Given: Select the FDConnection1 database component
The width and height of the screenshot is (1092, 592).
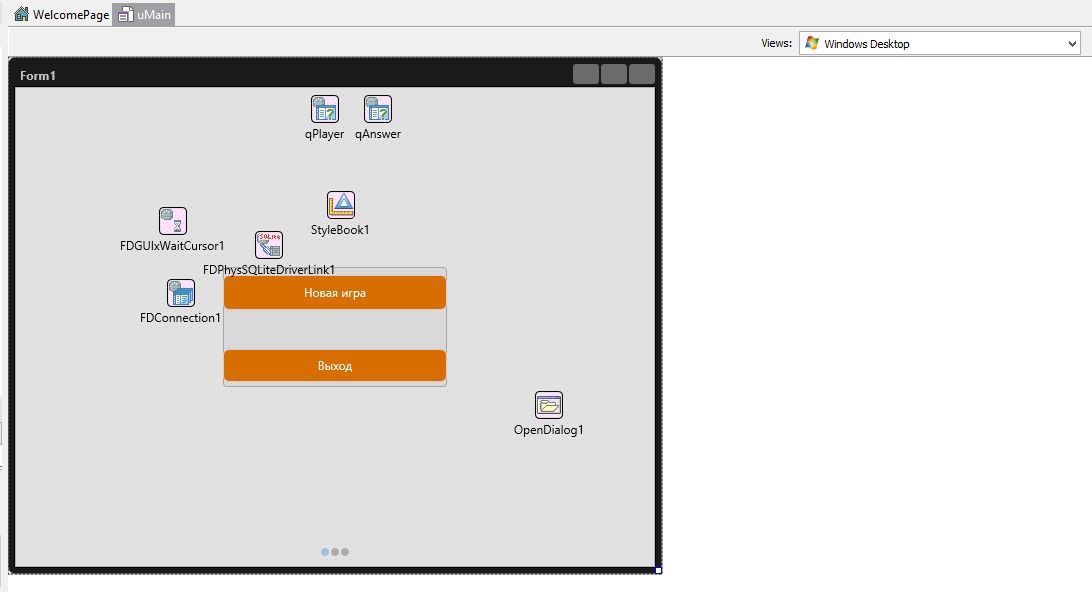Looking at the screenshot, I should 181,293.
